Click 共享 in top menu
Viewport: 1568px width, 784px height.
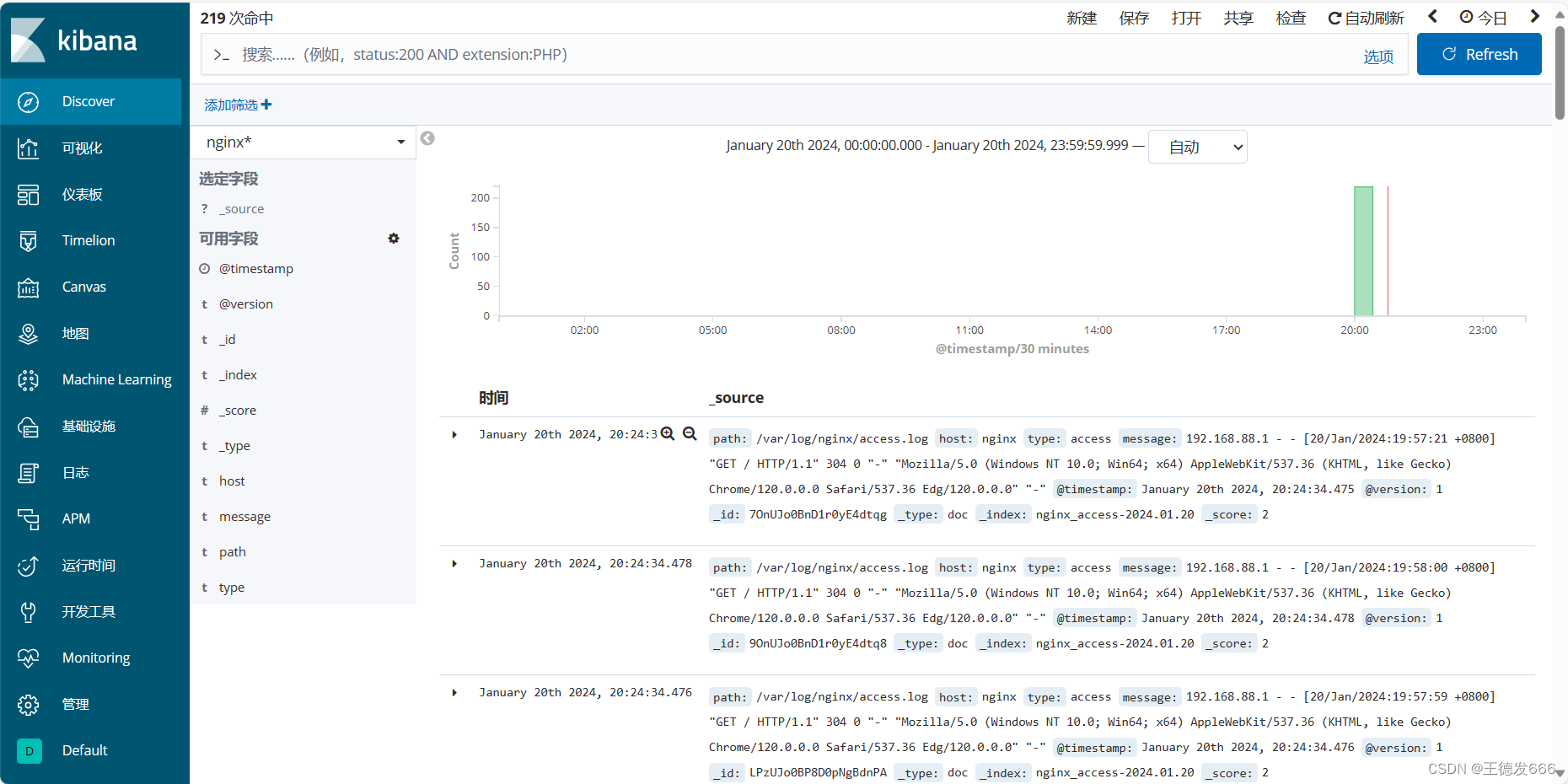coord(1238,18)
